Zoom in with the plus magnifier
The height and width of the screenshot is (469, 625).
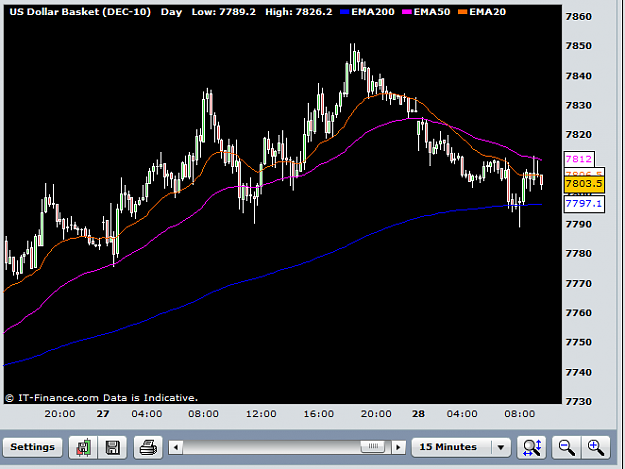pyautogui.click(x=596, y=447)
